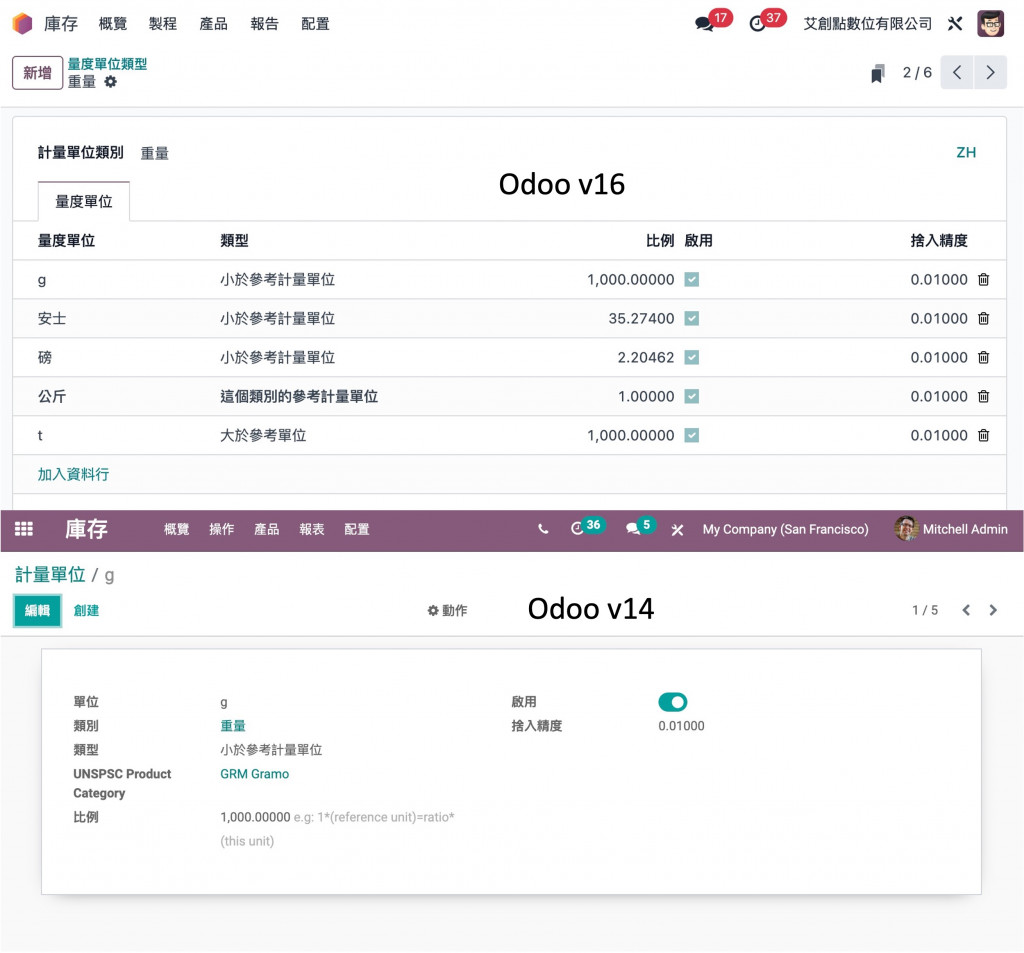Open 計量單位 breadcrumb link in v14

click(50, 575)
